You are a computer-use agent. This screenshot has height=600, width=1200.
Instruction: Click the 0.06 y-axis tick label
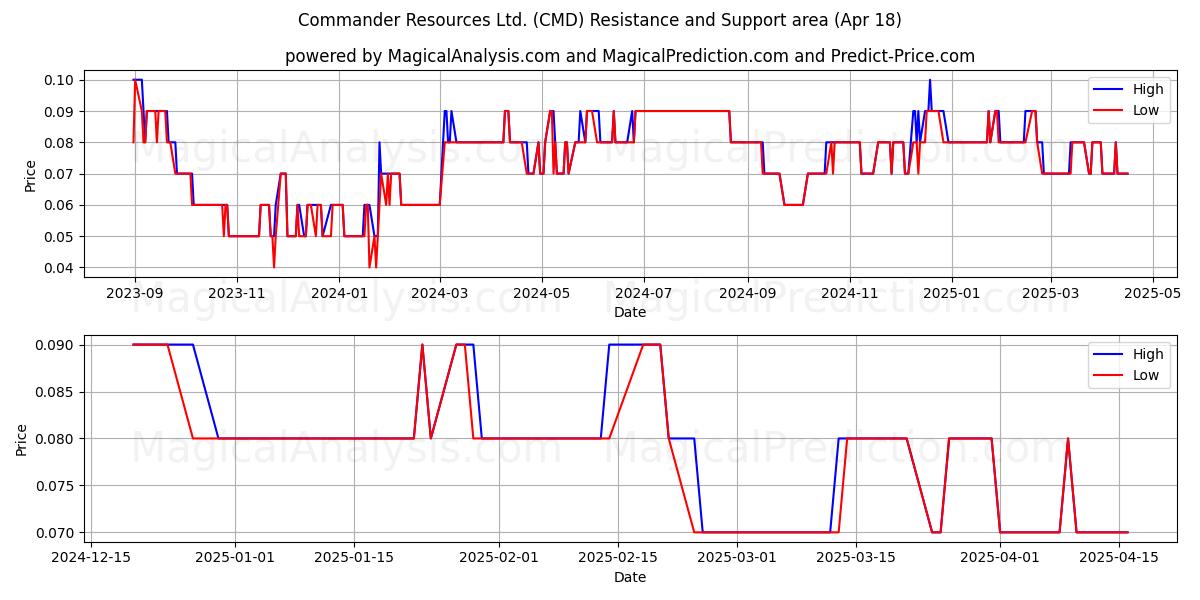click(61, 205)
